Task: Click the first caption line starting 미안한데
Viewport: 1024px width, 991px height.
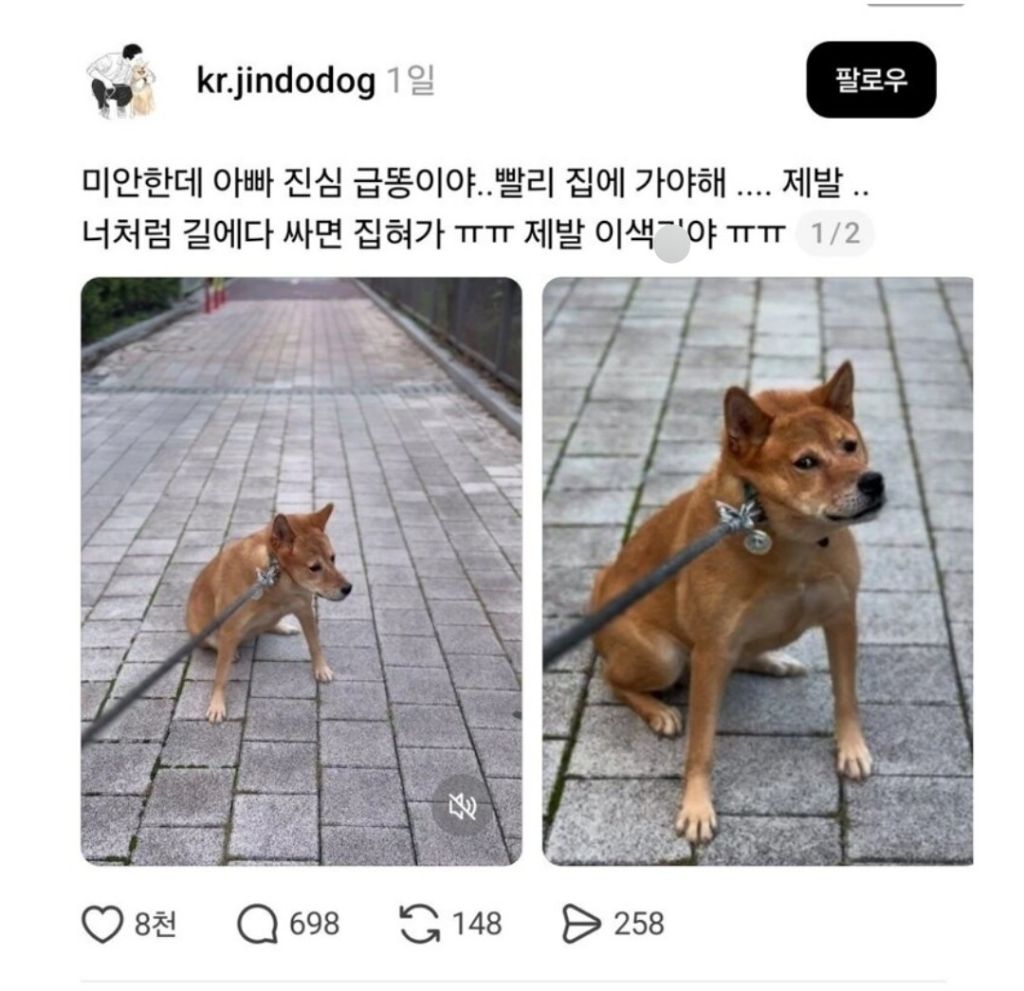Action: point(475,183)
